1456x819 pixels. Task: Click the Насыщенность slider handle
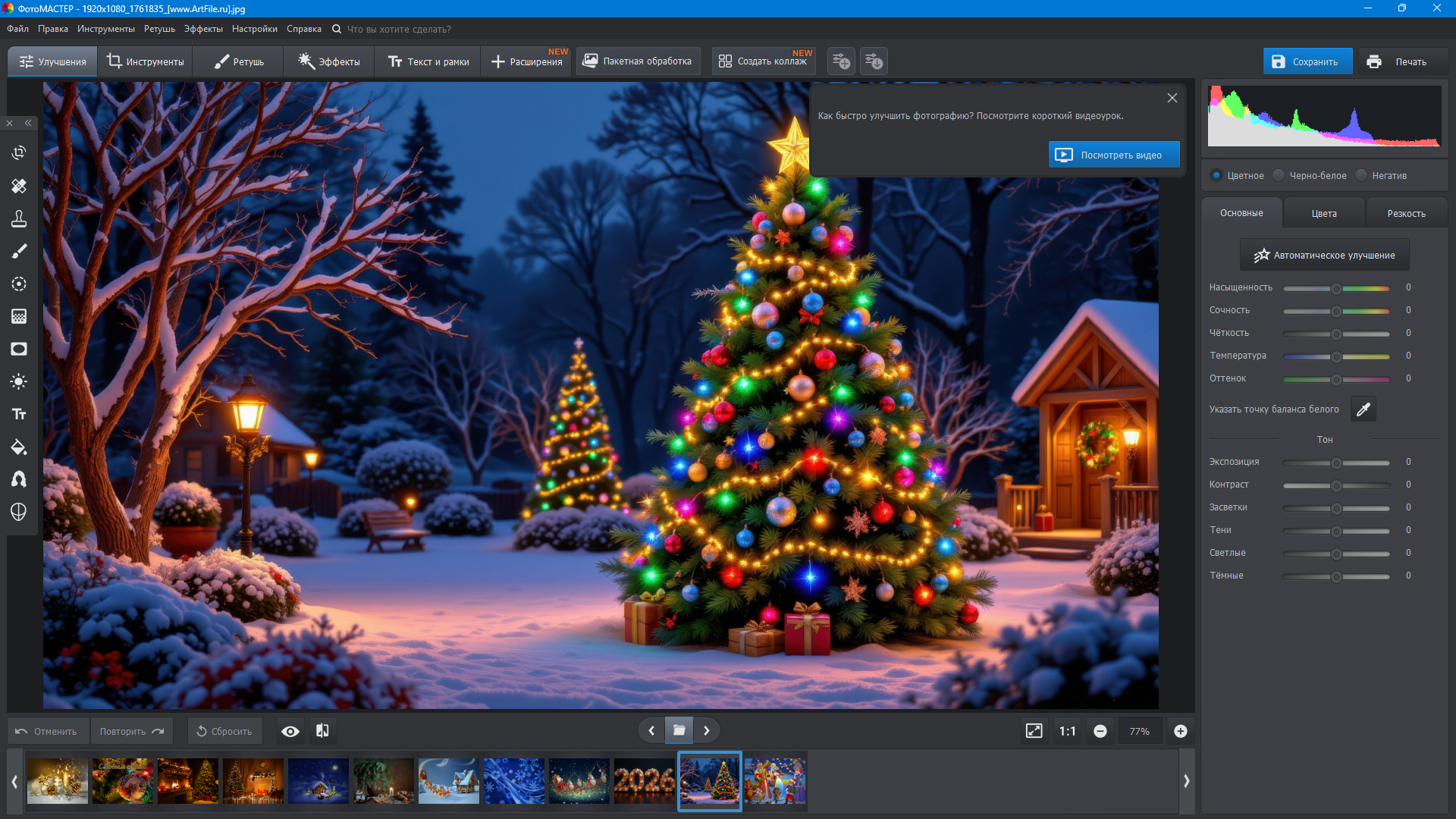1336,288
